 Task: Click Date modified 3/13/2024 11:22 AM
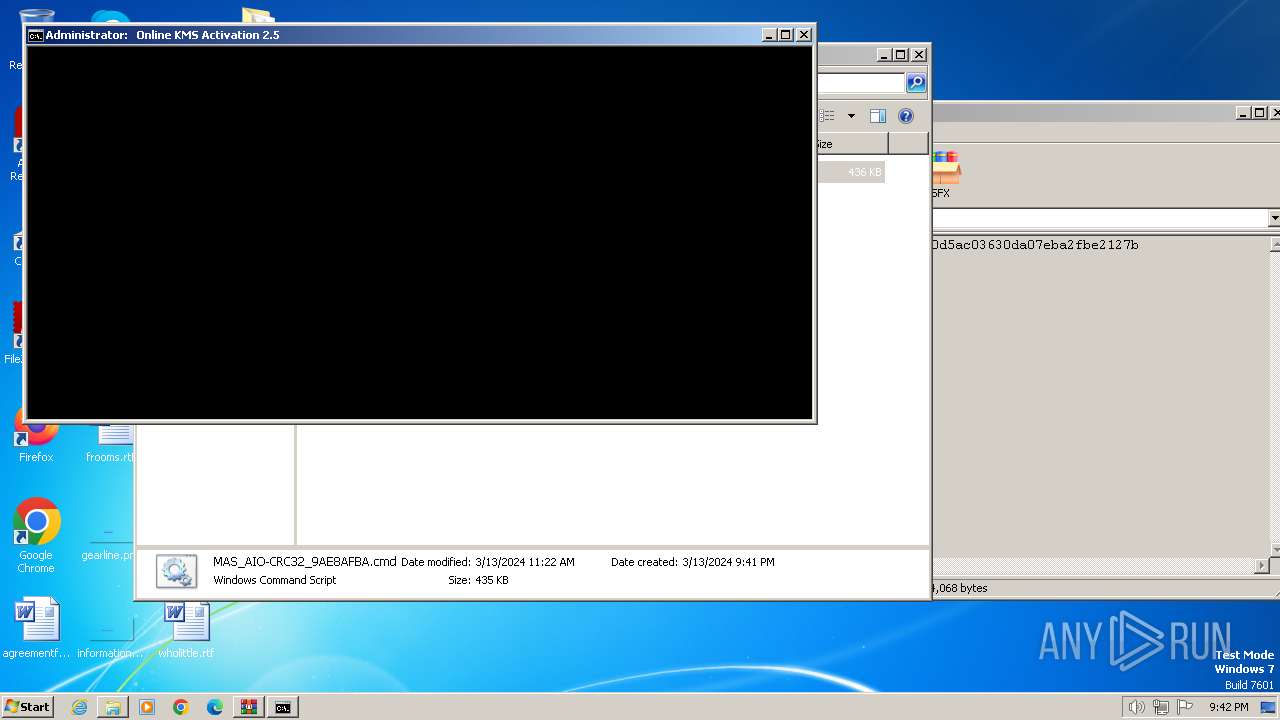click(488, 562)
